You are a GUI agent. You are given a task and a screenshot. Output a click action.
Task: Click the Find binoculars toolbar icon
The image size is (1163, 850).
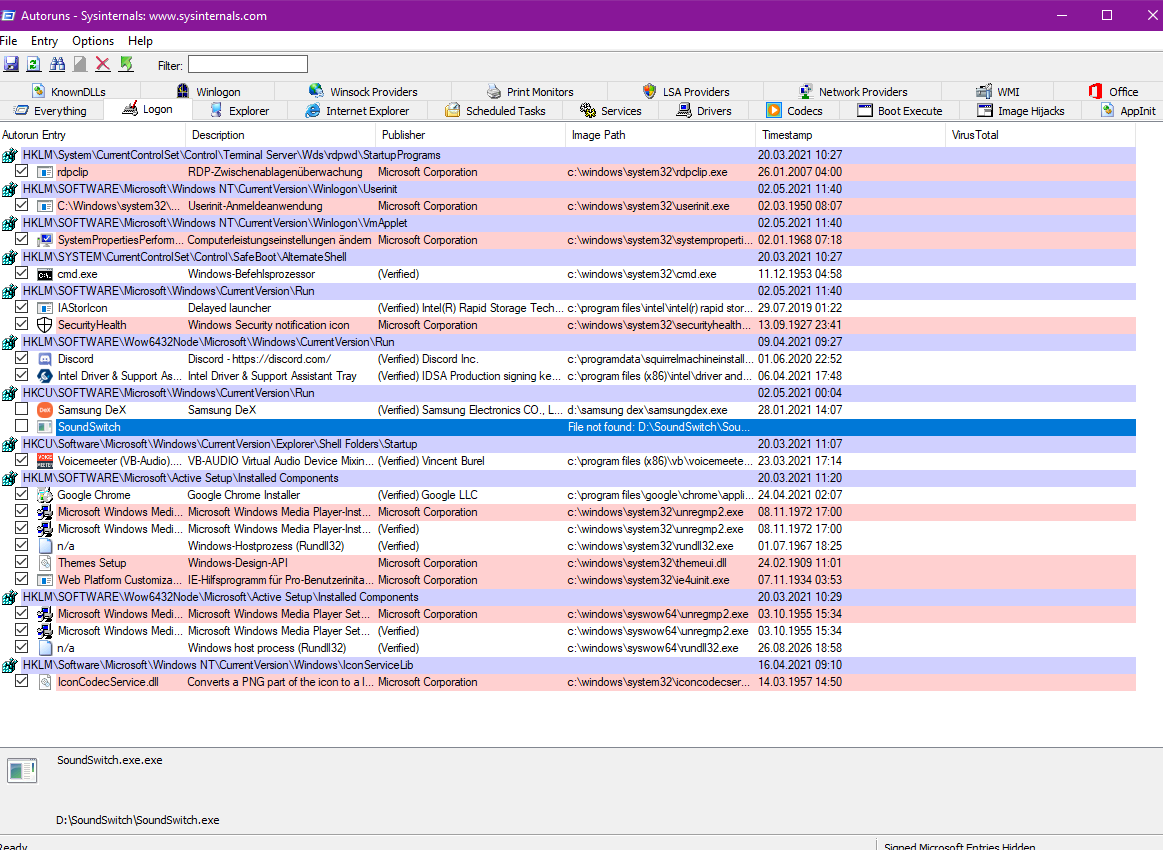pos(57,65)
